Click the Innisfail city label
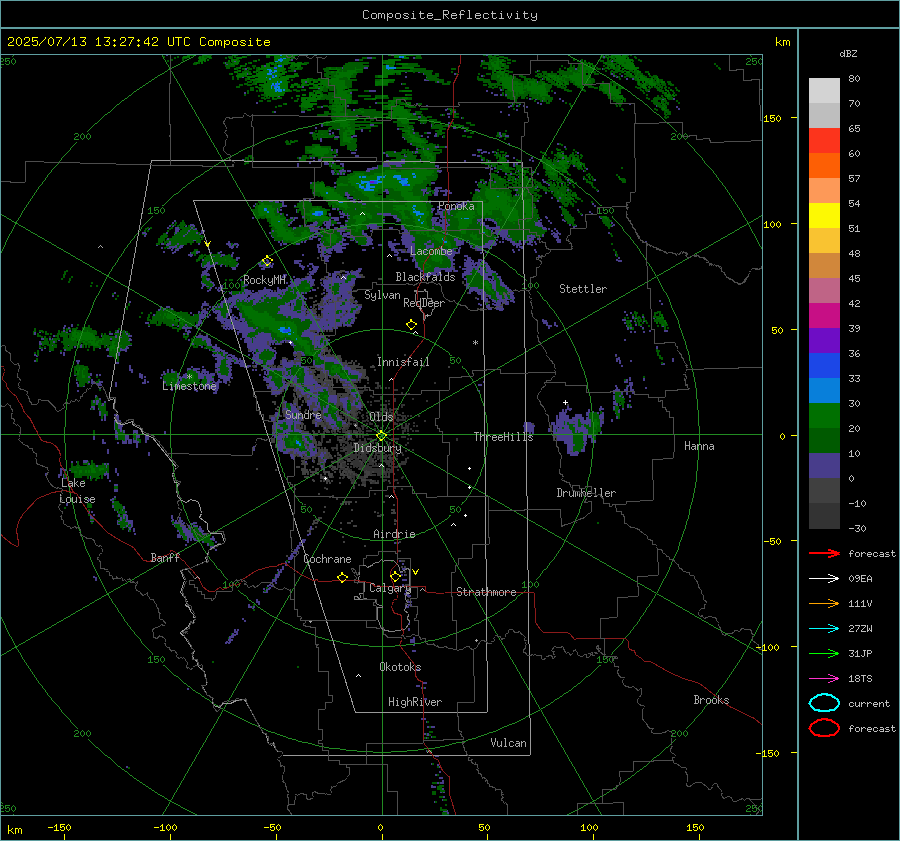 point(403,362)
